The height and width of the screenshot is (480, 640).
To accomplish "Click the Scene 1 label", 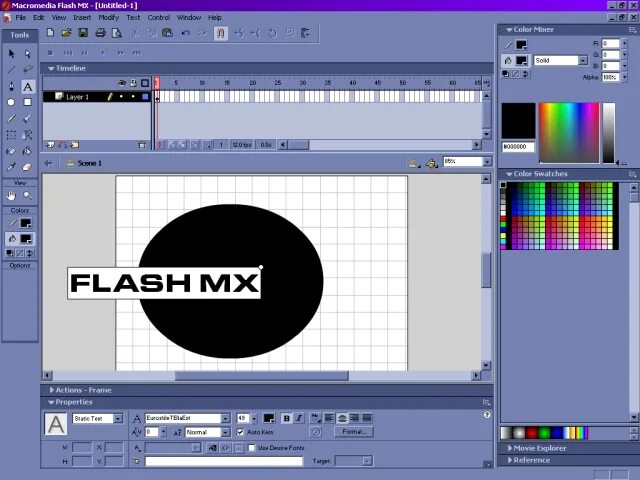I will (89, 163).
